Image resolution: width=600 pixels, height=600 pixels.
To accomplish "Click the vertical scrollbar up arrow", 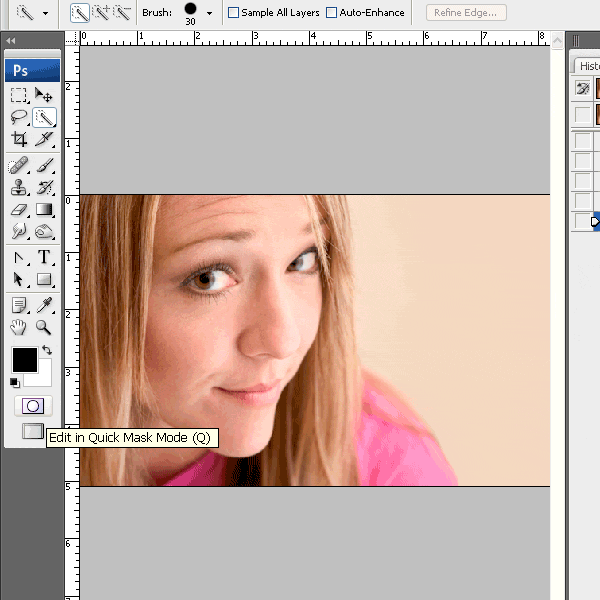I will [x=557, y=40].
